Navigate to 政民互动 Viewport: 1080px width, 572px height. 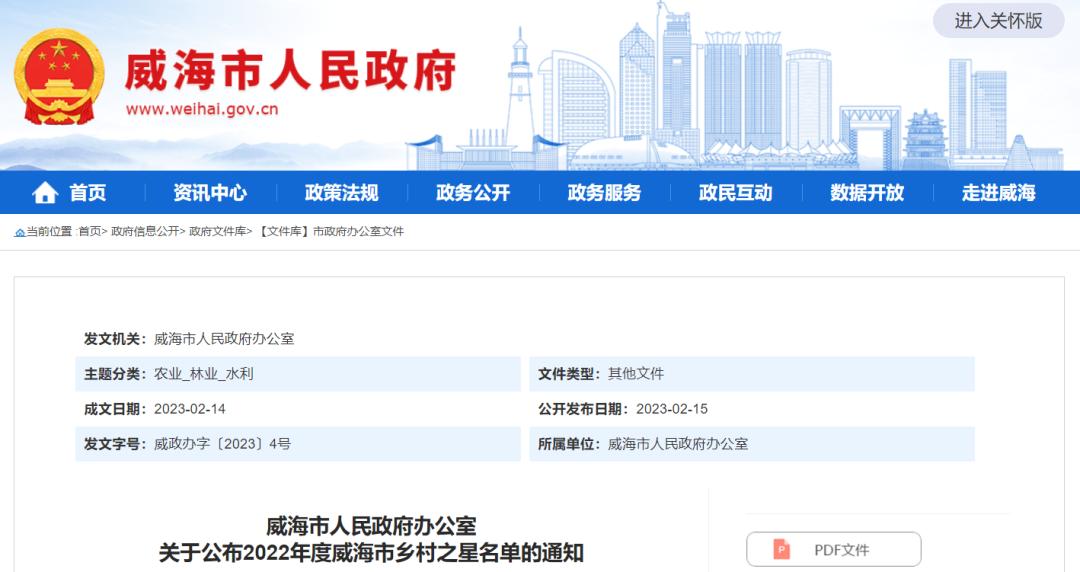pos(736,192)
